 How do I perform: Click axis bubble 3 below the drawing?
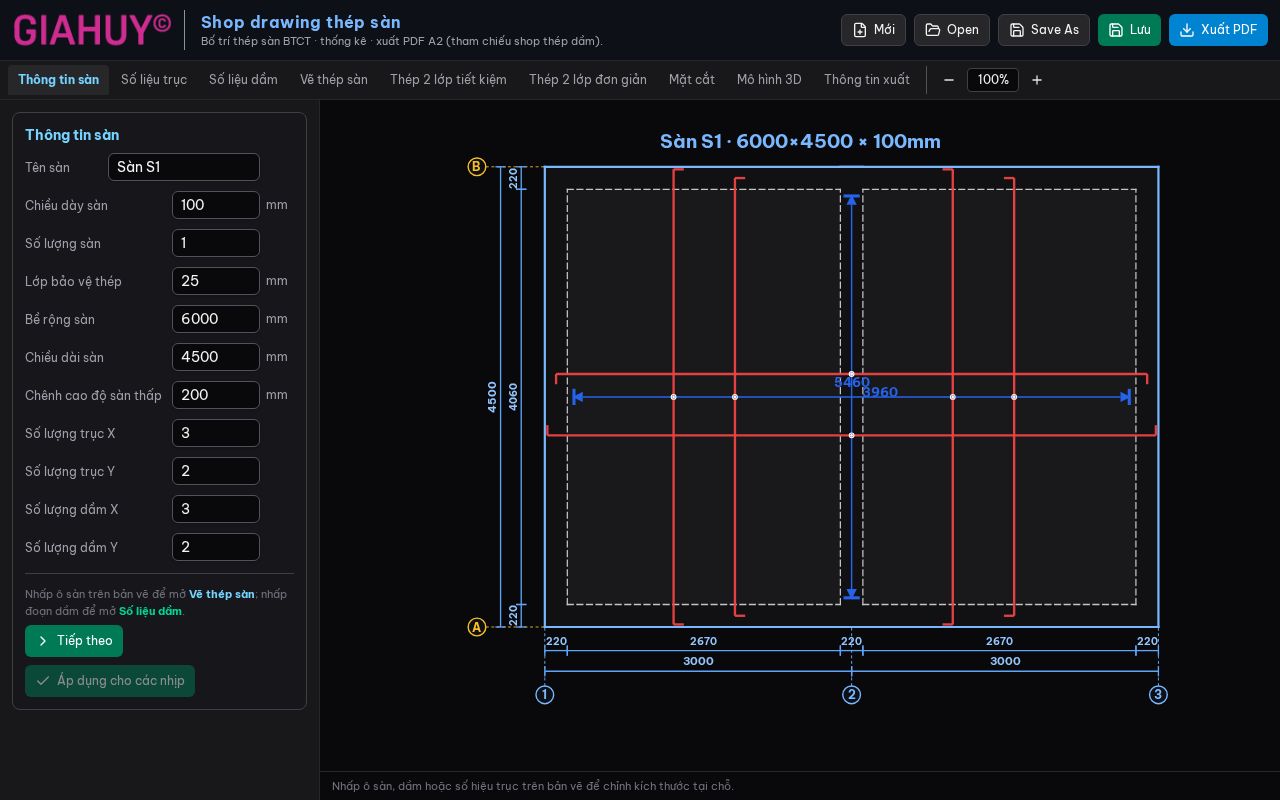[x=1158, y=695]
